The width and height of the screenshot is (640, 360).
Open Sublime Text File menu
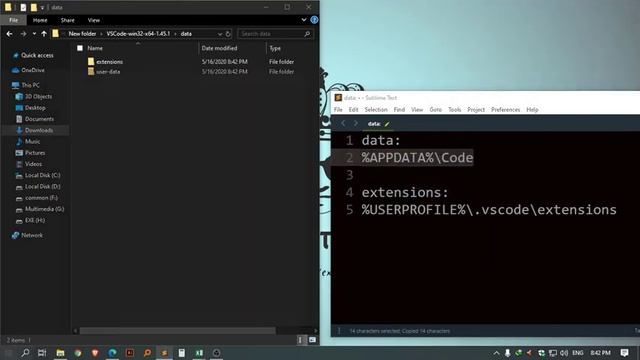click(x=338, y=110)
